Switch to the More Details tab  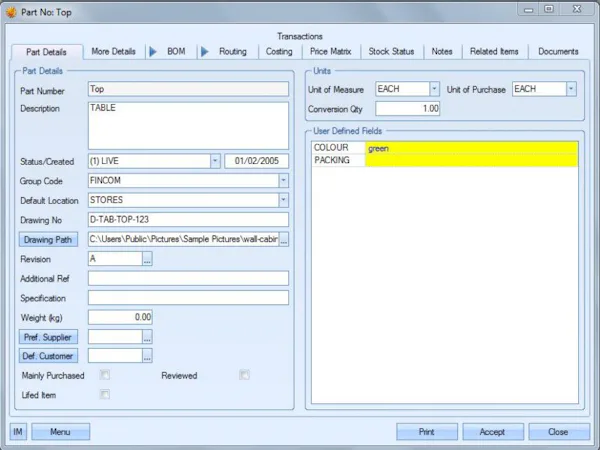click(x=114, y=51)
